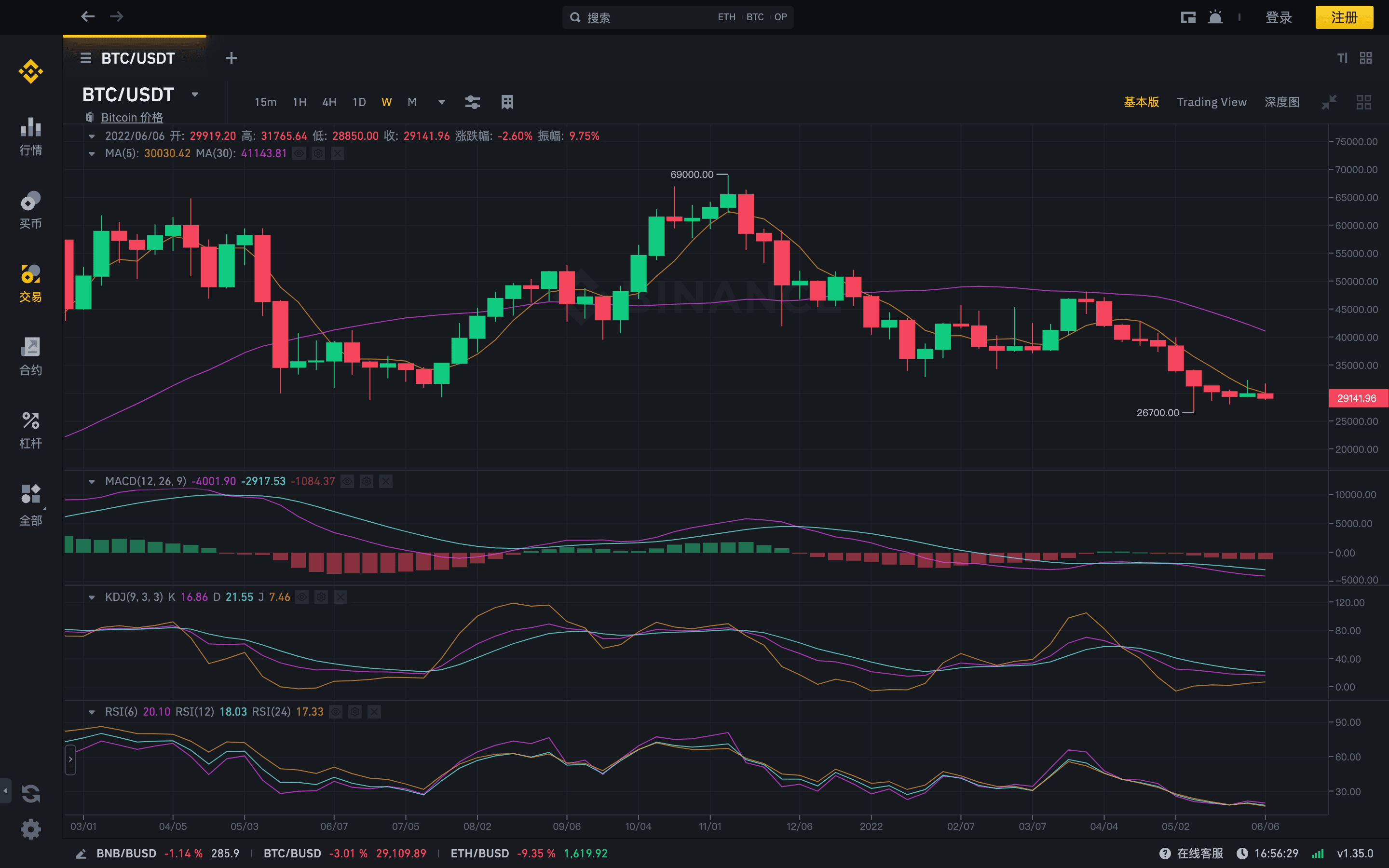1389x868 pixels.
Task: Select the 4H interval
Action: pos(329,102)
